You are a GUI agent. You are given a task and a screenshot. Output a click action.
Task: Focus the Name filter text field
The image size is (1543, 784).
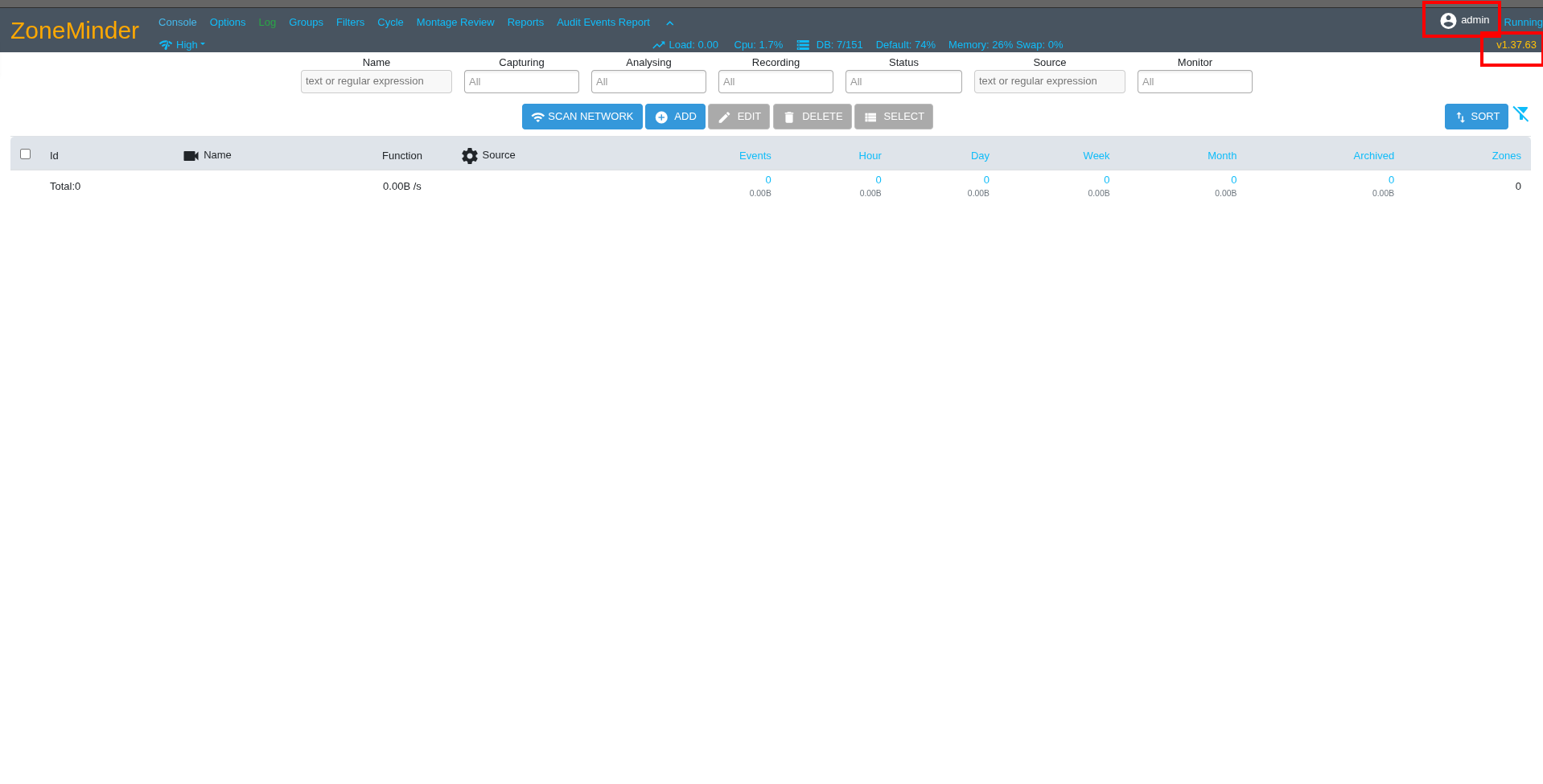pyautogui.click(x=376, y=81)
